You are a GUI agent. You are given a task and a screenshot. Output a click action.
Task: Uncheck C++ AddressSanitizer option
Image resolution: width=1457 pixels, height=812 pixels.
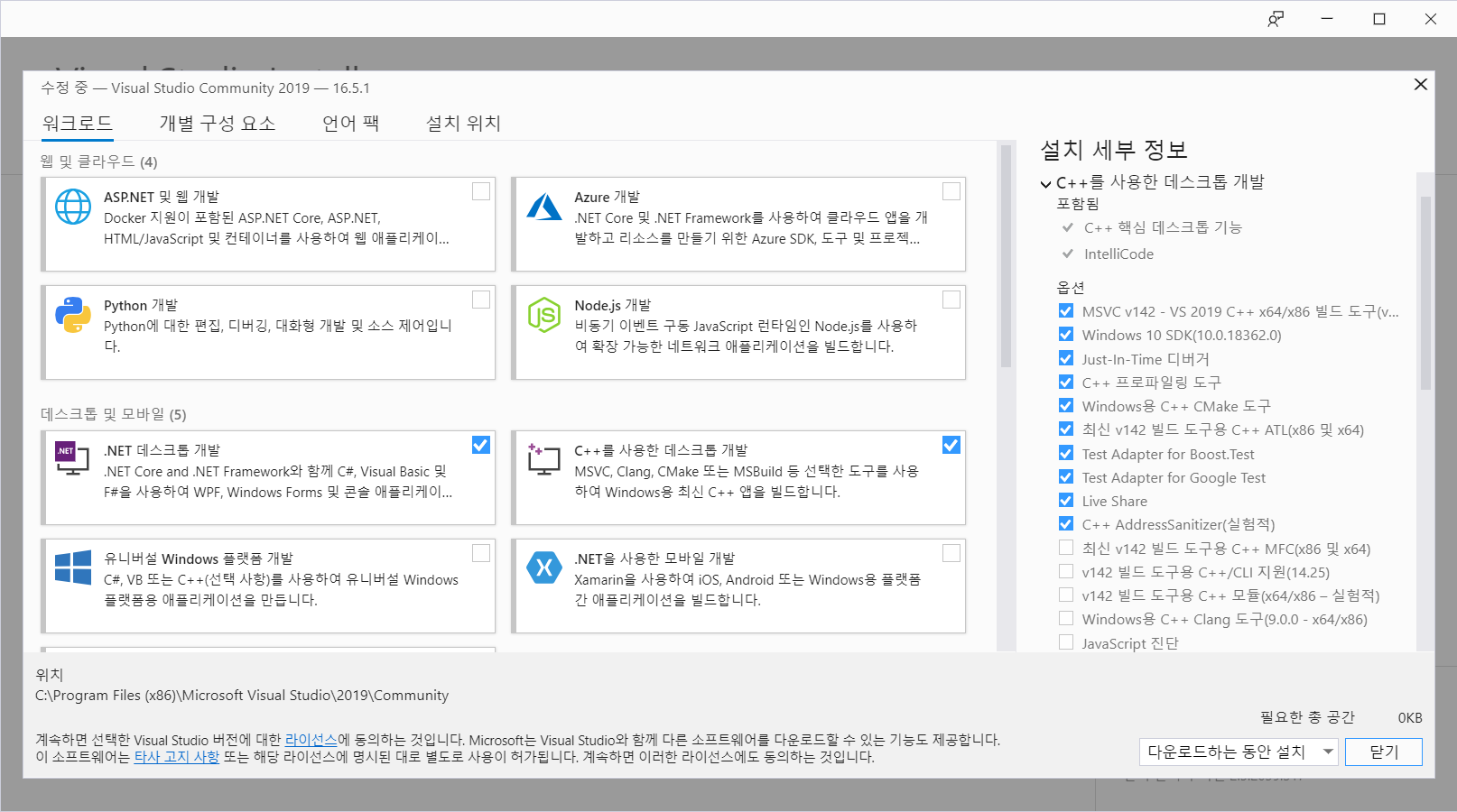pos(1066,523)
